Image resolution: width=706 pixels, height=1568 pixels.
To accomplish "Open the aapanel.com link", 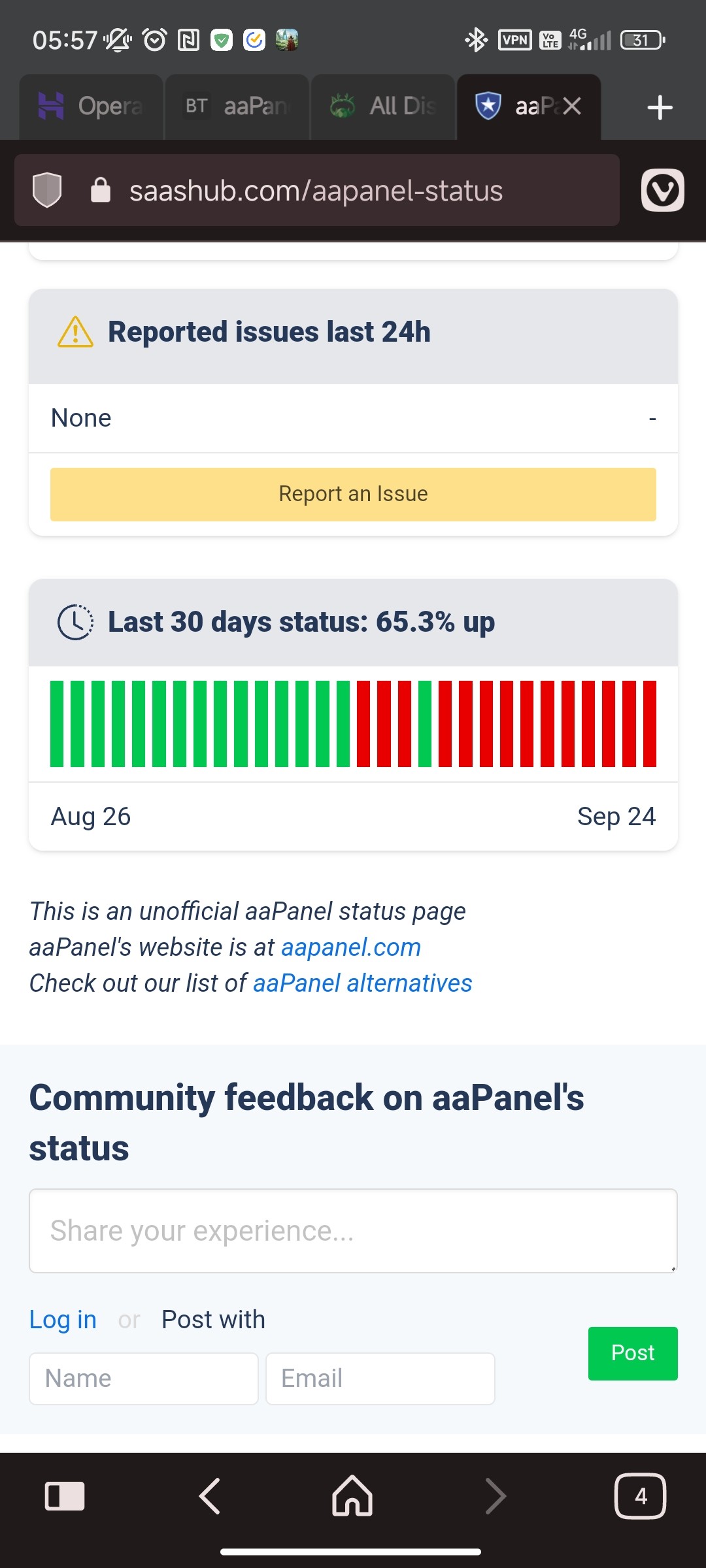I will pos(350,947).
